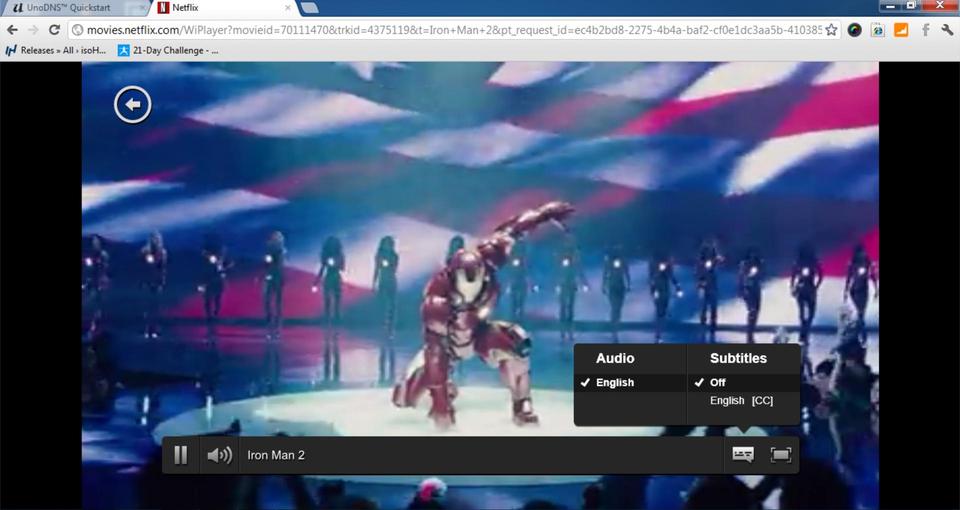Reload the current page
Viewport: 960px width, 510px height.
tap(54, 30)
